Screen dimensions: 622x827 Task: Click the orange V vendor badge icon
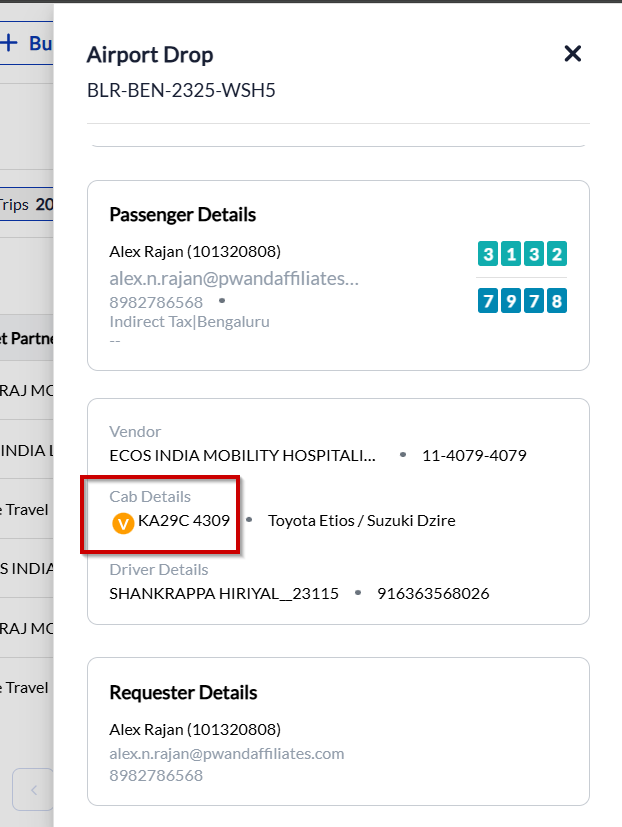(123, 524)
